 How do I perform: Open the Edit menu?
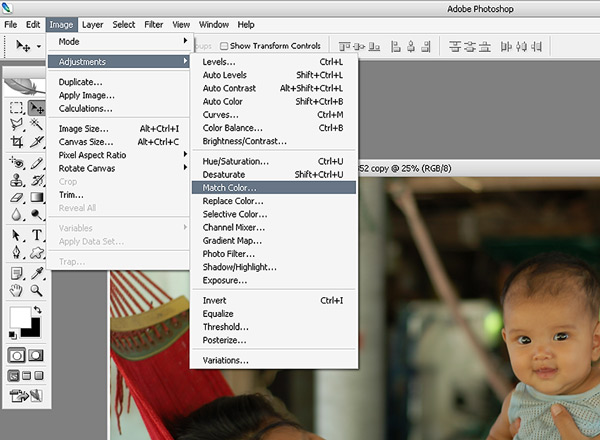[33, 24]
